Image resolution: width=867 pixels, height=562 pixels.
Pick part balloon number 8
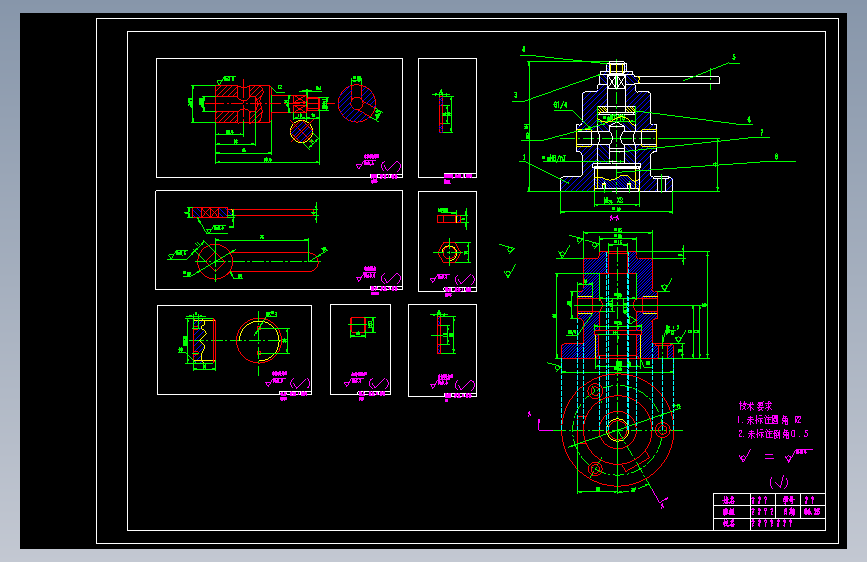pyautogui.click(x=776, y=157)
